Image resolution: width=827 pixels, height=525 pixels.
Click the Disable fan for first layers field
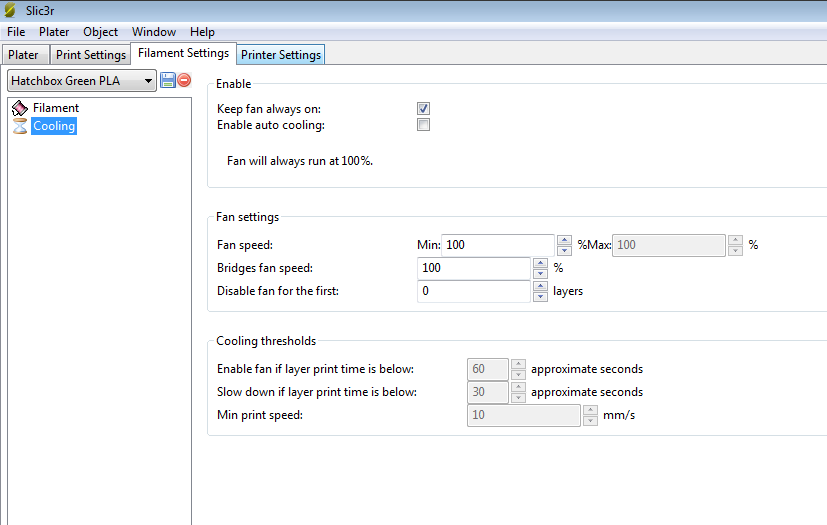(x=474, y=291)
